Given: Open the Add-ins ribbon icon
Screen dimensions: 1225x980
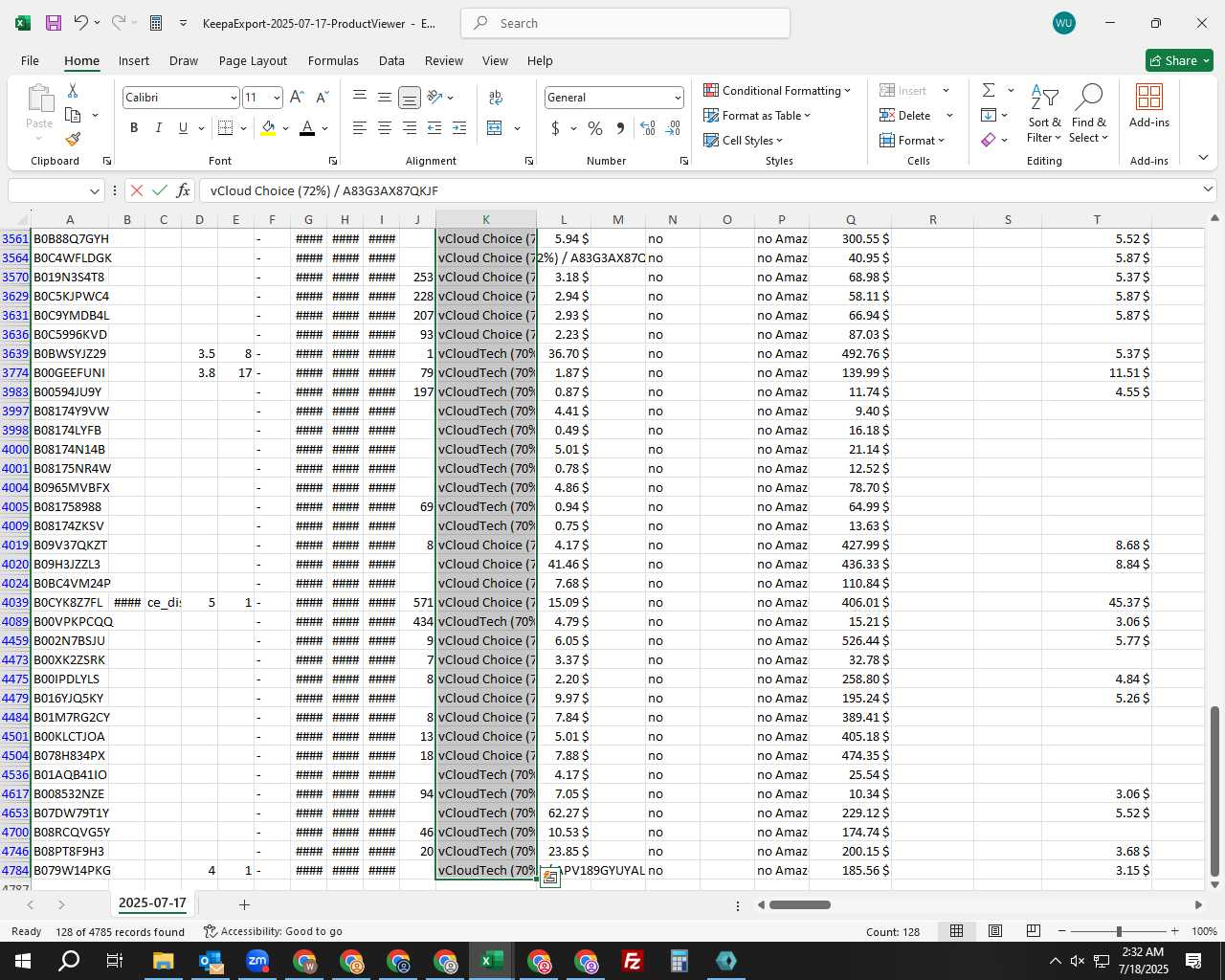Looking at the screenshot, I should 1149,105.
